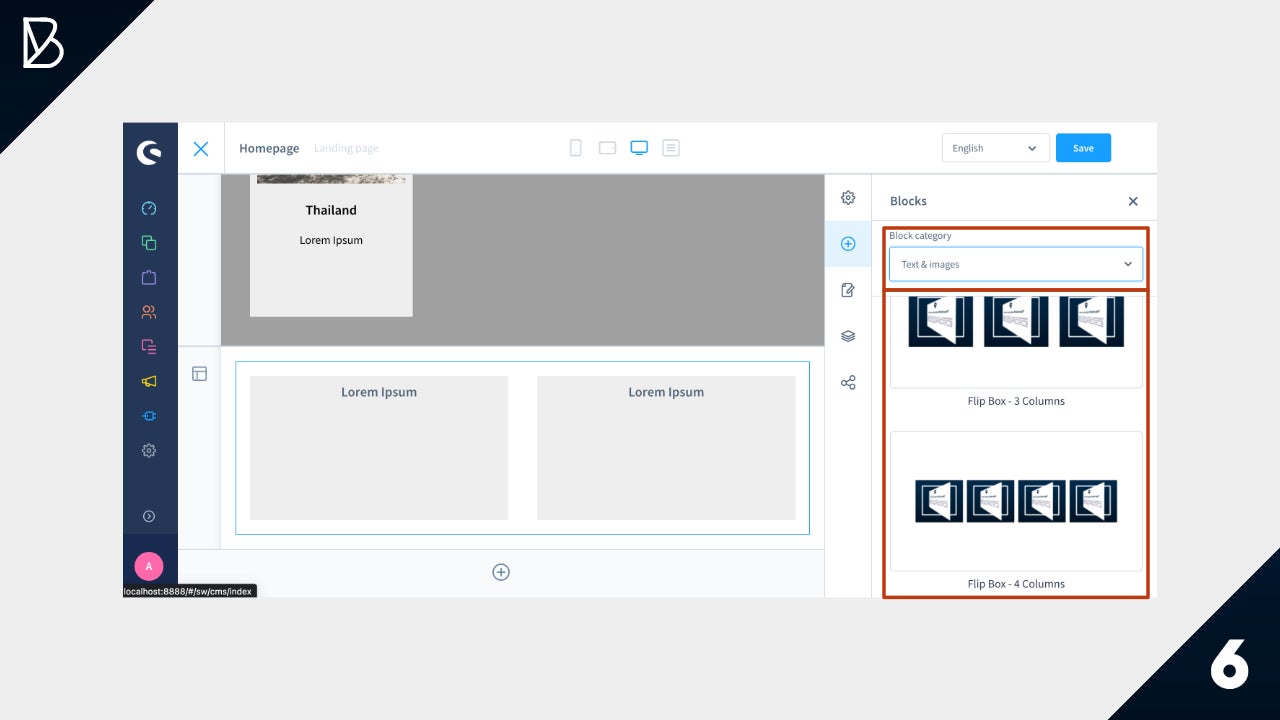The image size is (1280, 720).
Task: Click the Shopware logo in sidebar
Action: (149, 152)
